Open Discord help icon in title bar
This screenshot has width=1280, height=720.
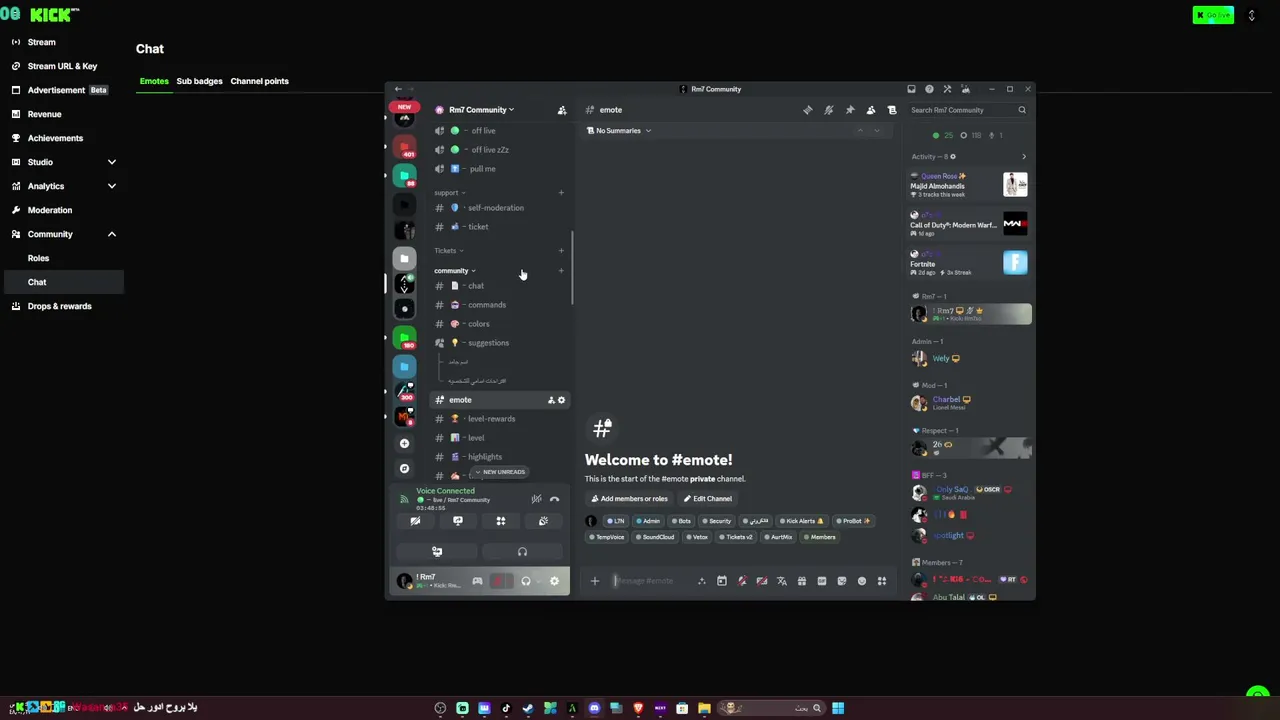929,89
